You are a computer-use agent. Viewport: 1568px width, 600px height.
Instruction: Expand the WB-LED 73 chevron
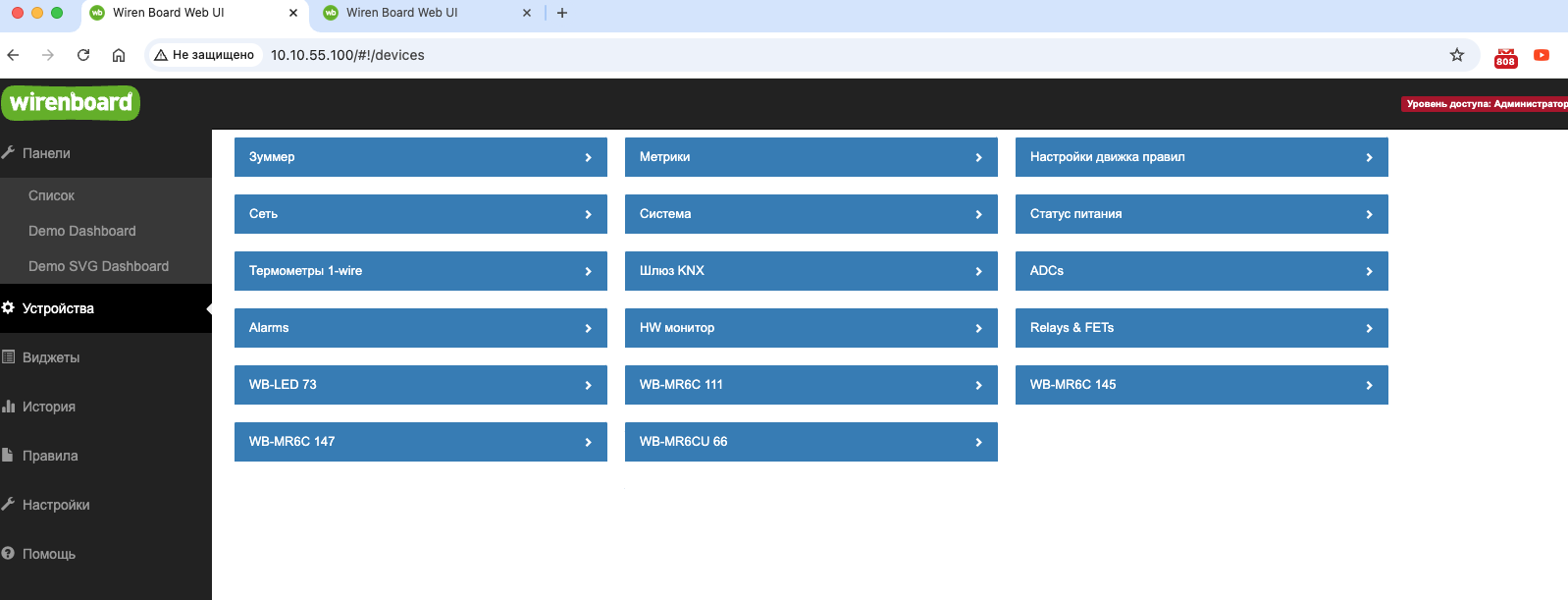tap(588, 385)
